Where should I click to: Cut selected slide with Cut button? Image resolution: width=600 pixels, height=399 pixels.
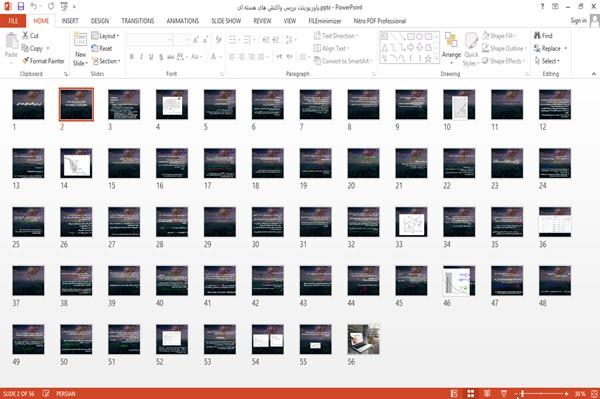(x=30, y=36)
